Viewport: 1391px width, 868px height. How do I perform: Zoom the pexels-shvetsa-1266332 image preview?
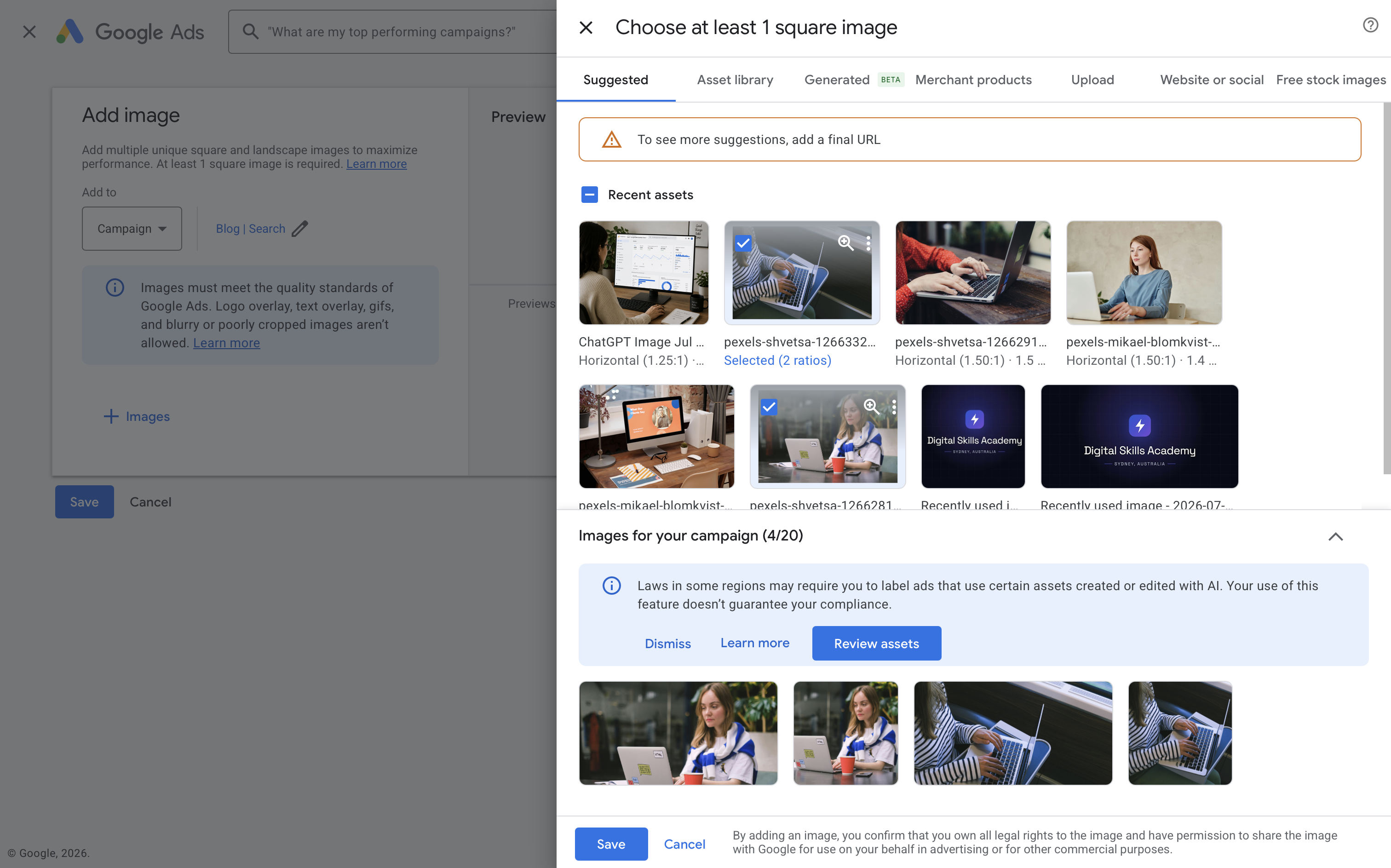(x=845, y=243)
